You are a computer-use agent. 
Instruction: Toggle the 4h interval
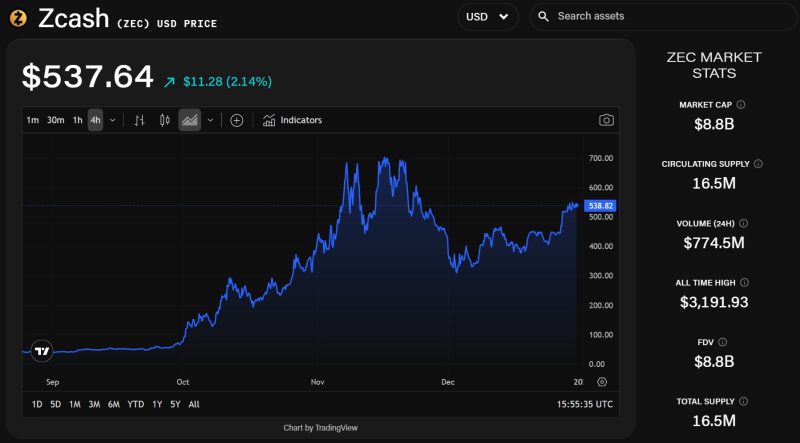point(95,120)
